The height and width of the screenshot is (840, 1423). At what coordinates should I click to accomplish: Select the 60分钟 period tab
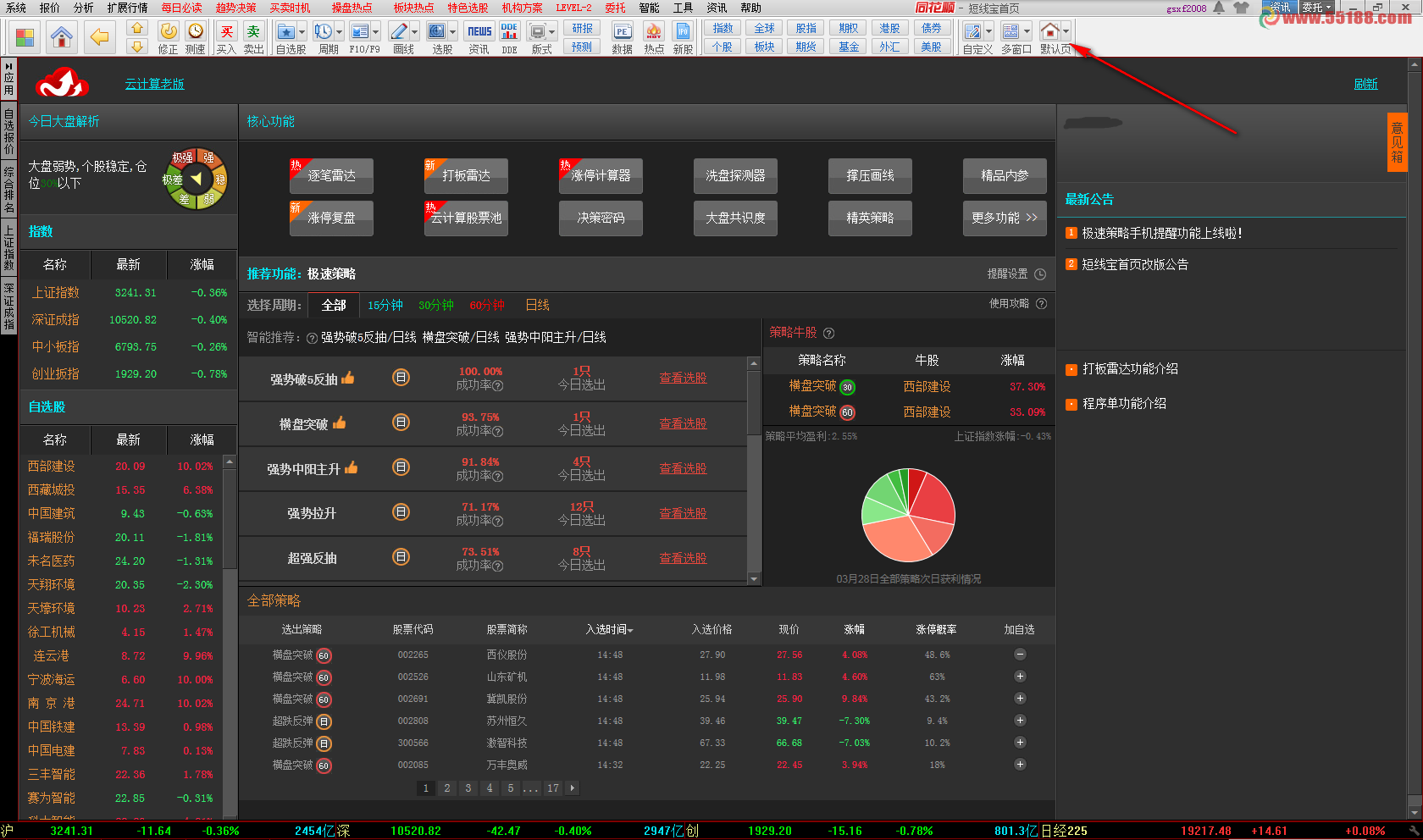coord(487,305)
